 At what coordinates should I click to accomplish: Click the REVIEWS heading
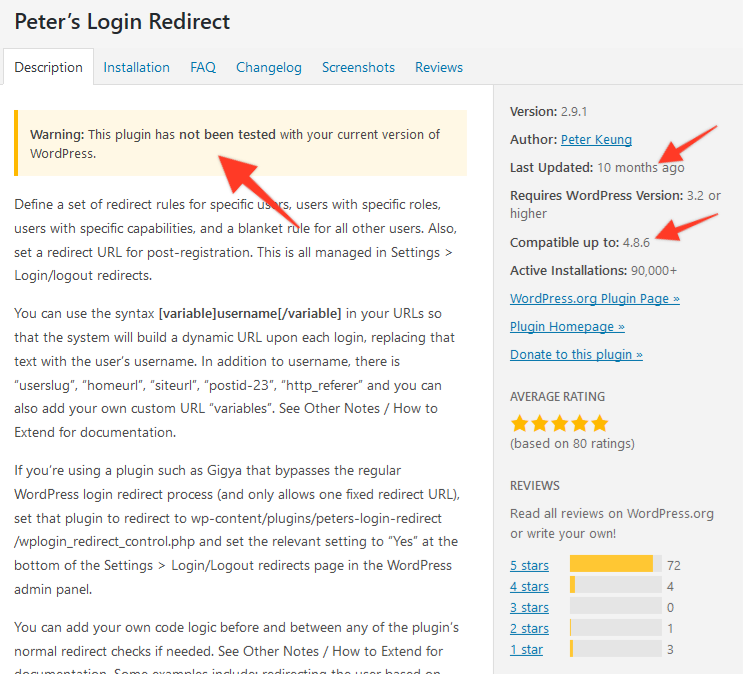[535, 485]
